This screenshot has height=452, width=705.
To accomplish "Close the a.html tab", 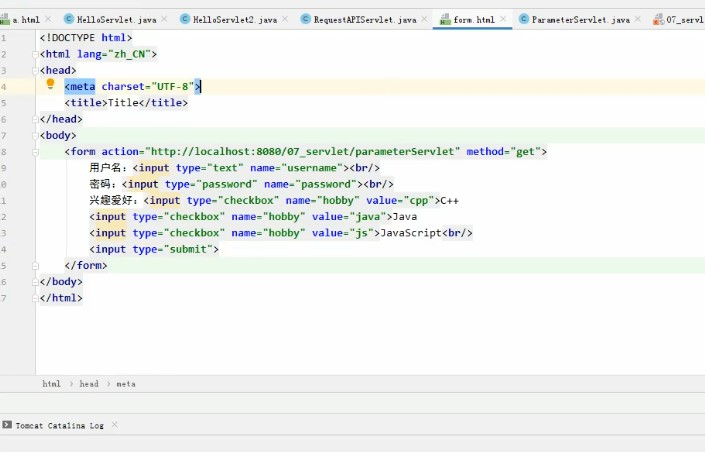I will [x=48, y=19].
